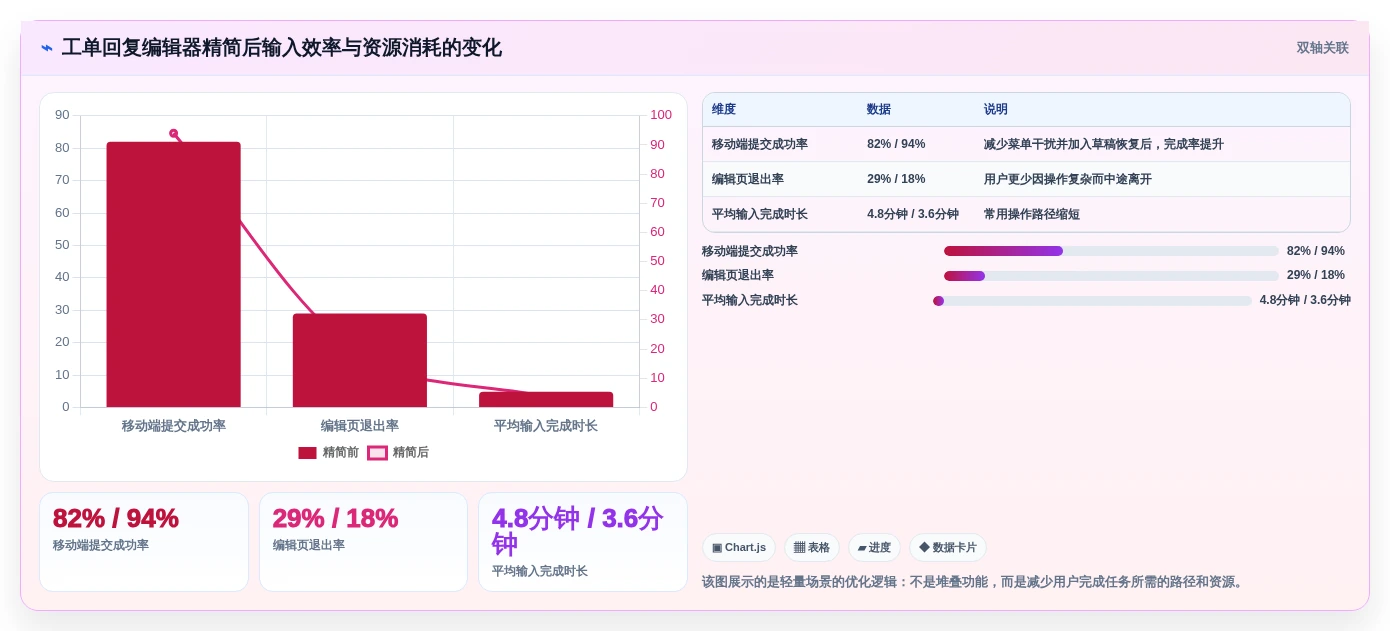
Task: Click the 82% / 94% data card
Action: 144,542
